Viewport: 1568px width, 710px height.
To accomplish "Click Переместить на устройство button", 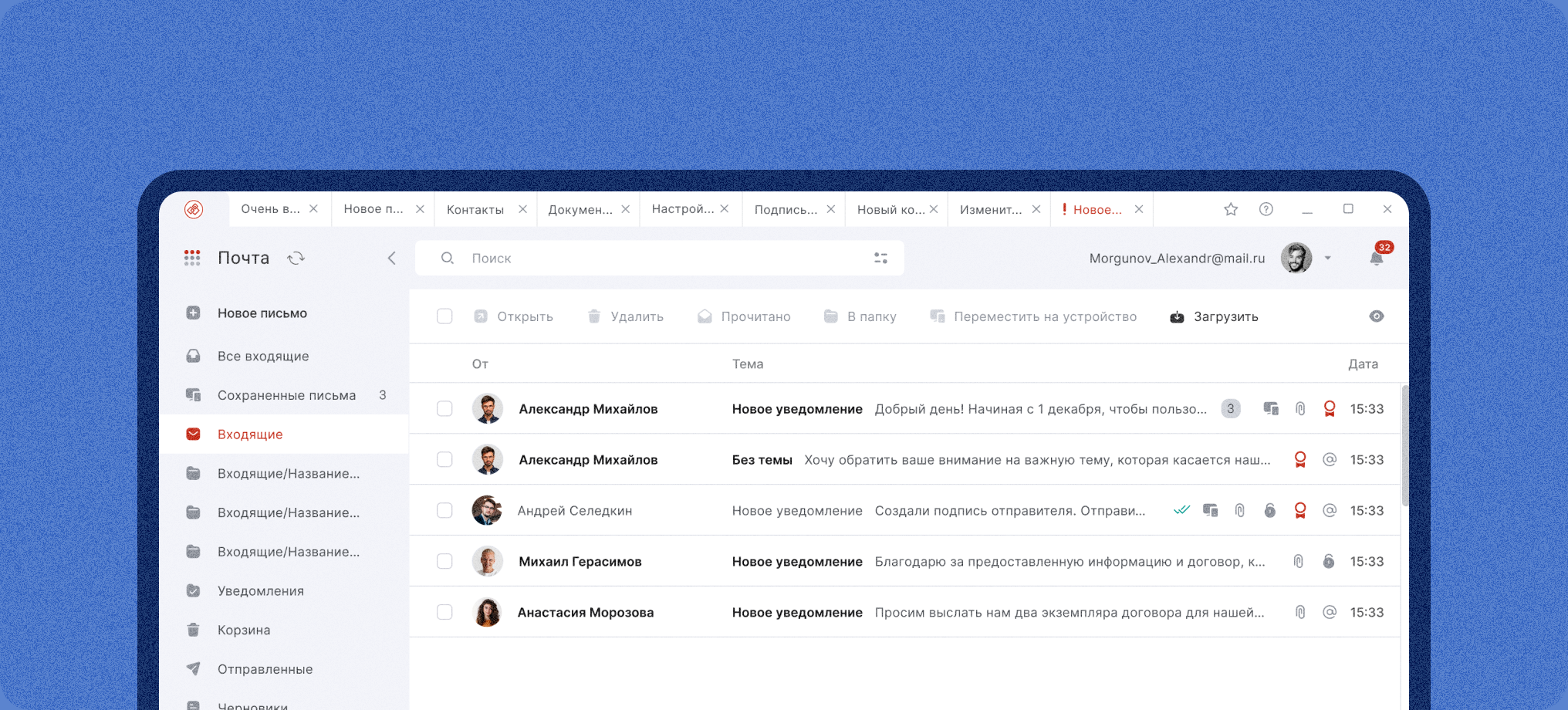I will (1033, 316).
